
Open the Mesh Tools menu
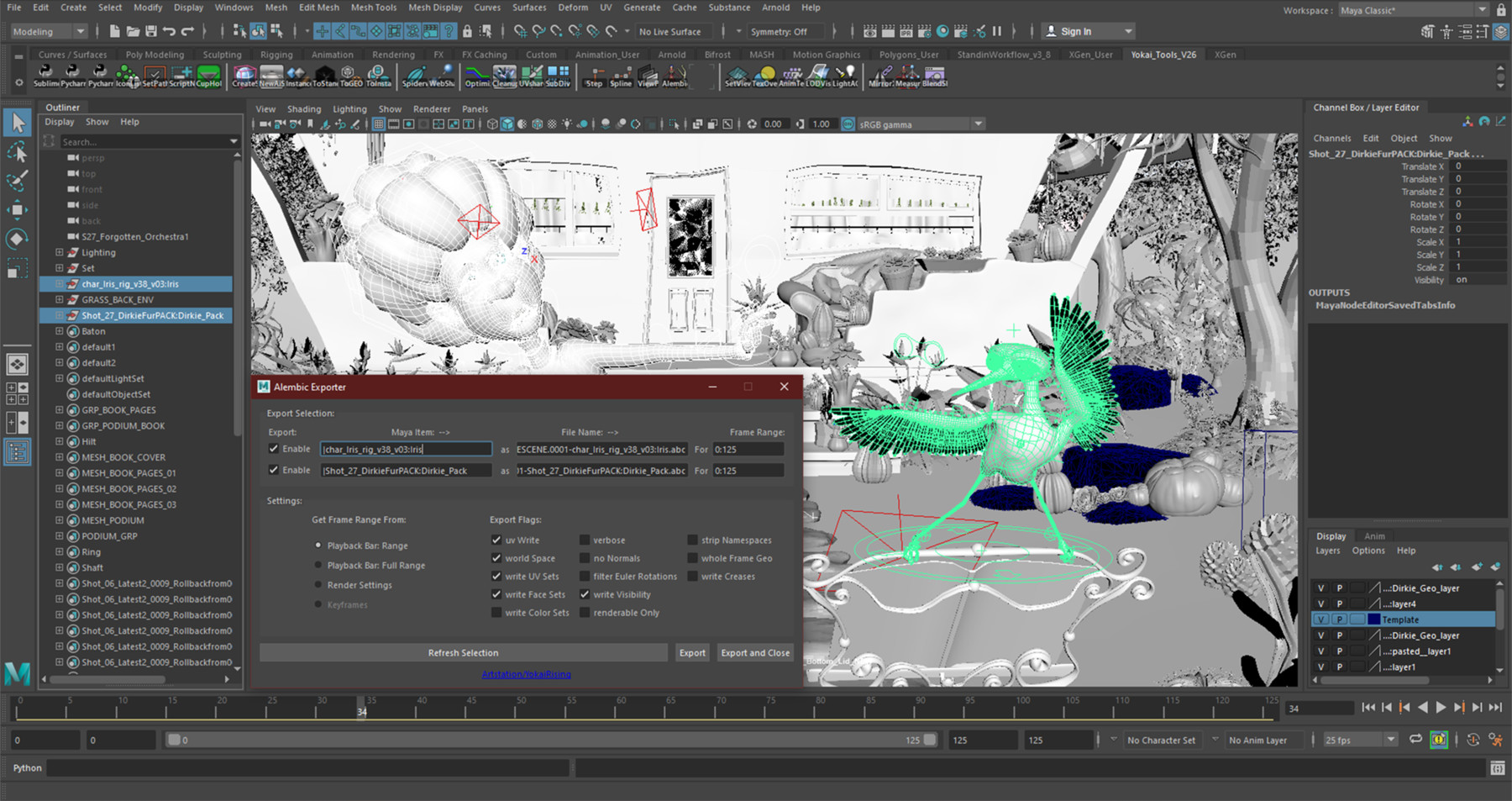point(373,7)
